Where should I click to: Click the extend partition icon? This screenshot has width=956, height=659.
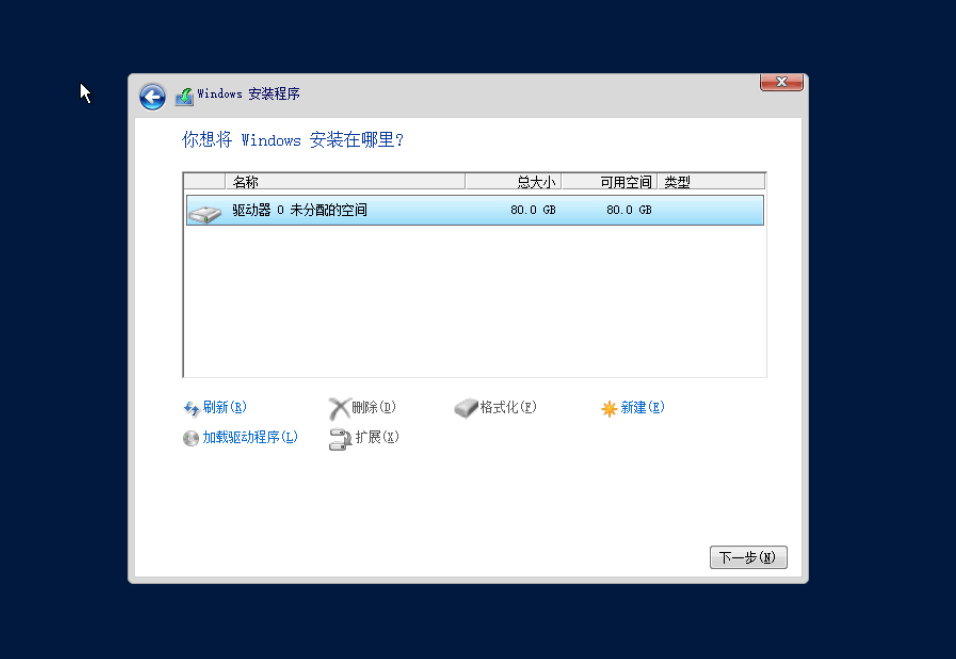(x=340, y=439)
